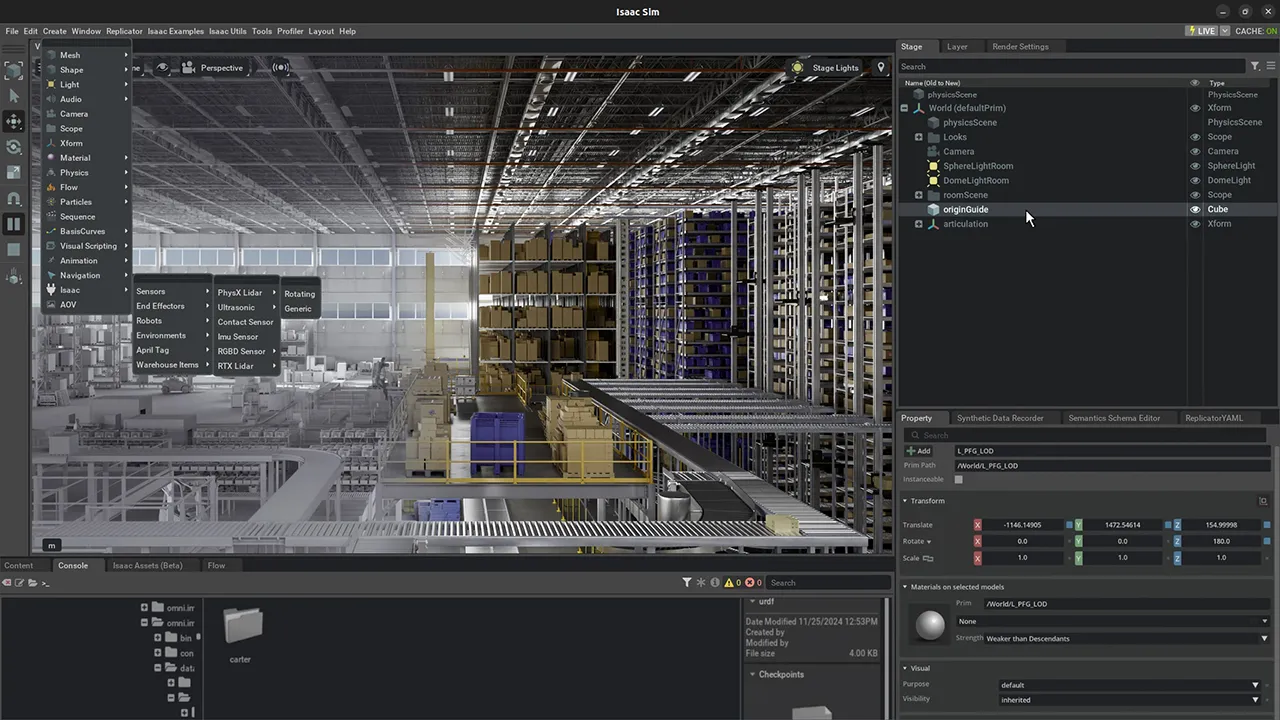The width and height of the screenshot is (1280, 720).
Task: Switch to Render Settings tab
Action: 1020,47
